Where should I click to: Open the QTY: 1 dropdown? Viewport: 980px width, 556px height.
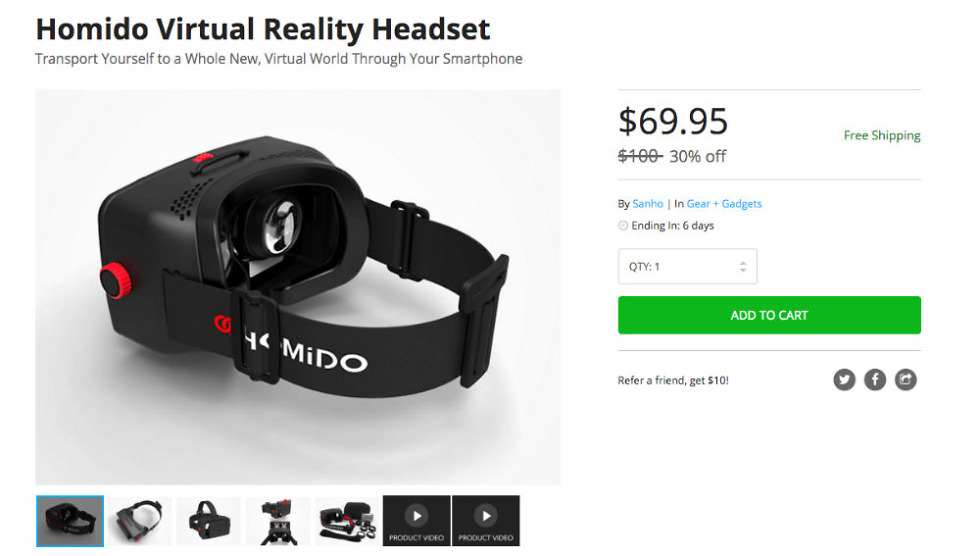tap(688, 266)
